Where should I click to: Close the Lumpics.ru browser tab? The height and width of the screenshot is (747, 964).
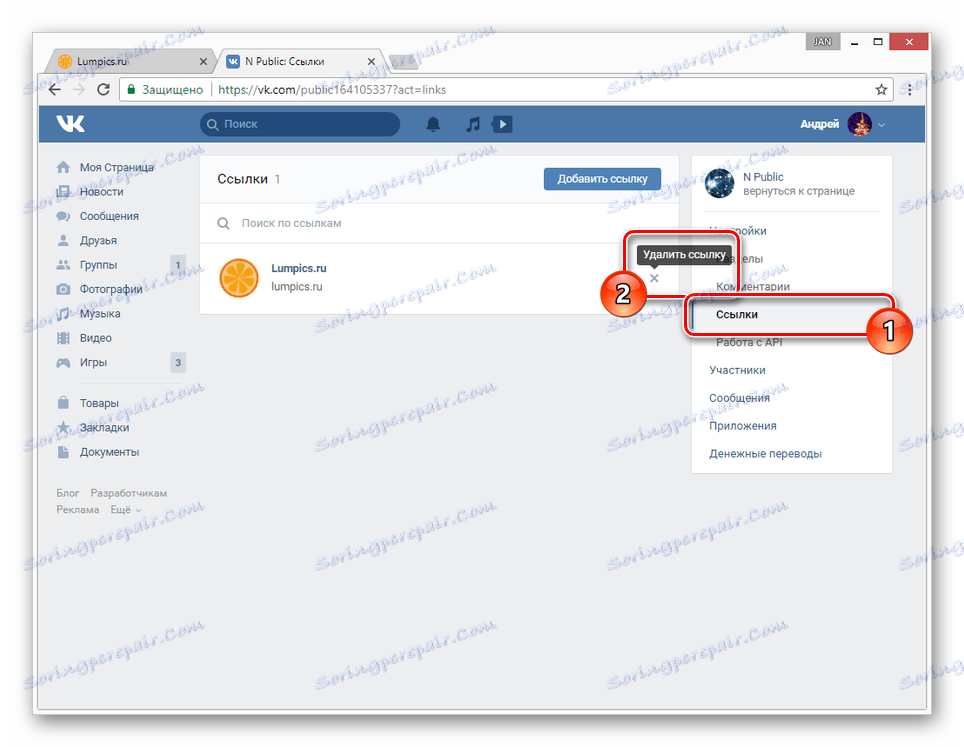pyautogui.click(x=203, y=61)
